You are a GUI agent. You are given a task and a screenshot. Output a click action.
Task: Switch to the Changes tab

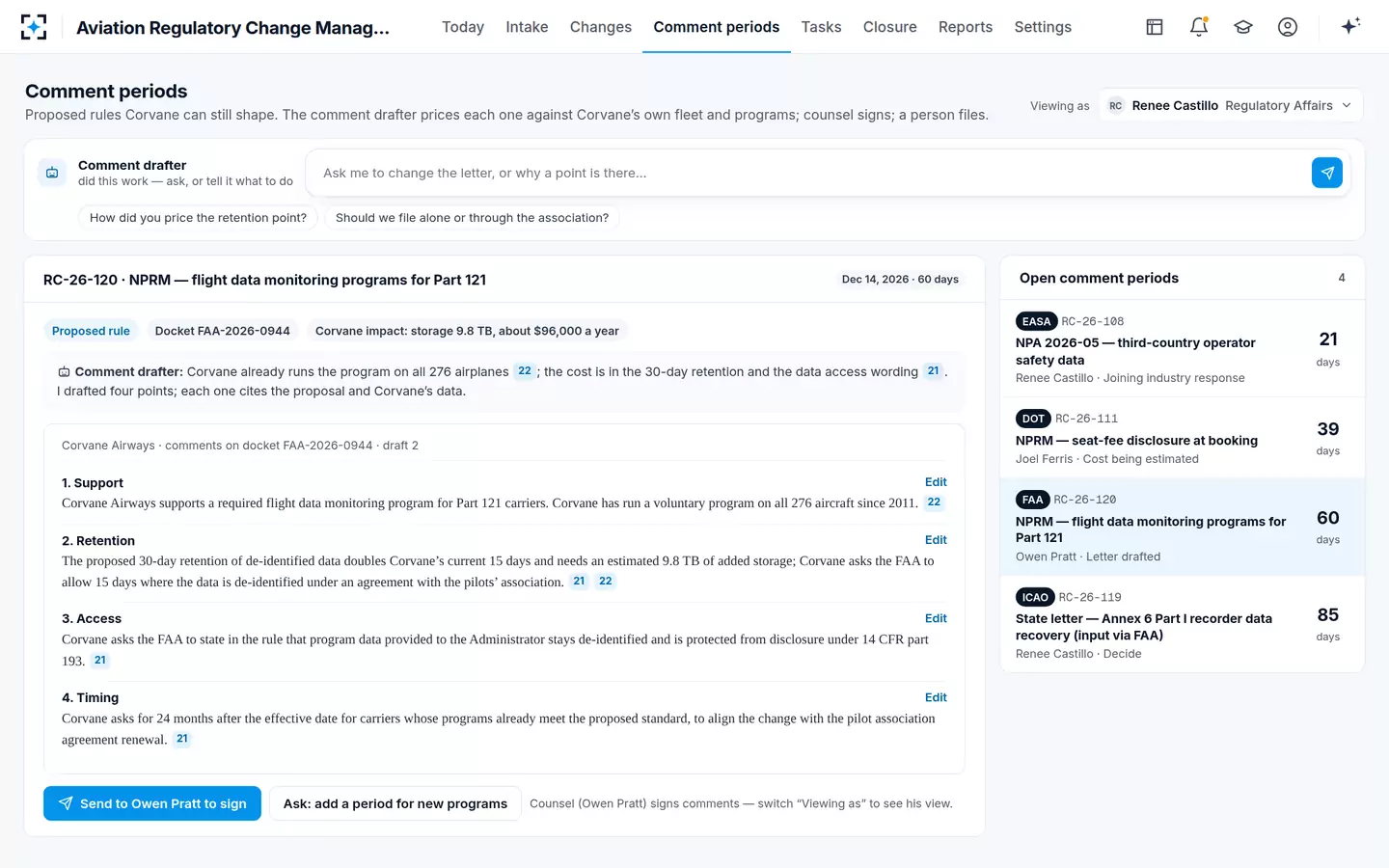pos(601,27)
